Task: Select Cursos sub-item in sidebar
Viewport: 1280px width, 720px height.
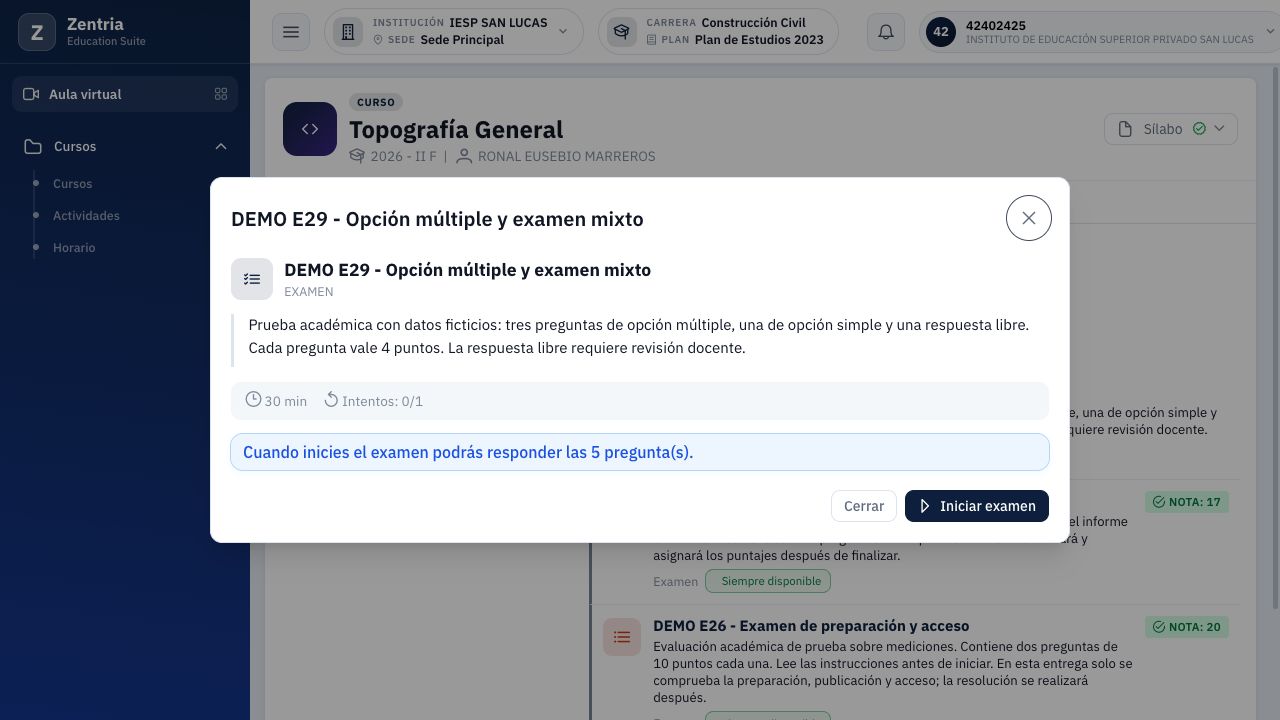Action: (x=72, y=184)
